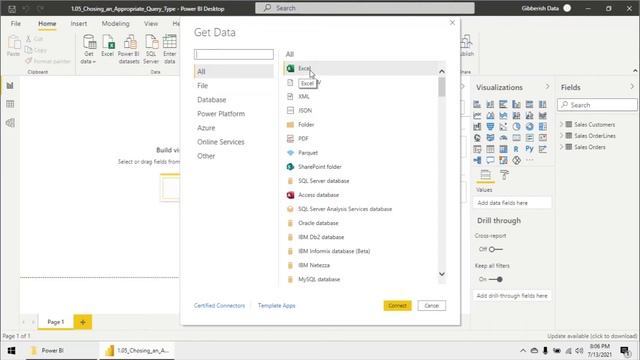
Task: Open the Certified Connectors link
Action: tap(220, 305)
